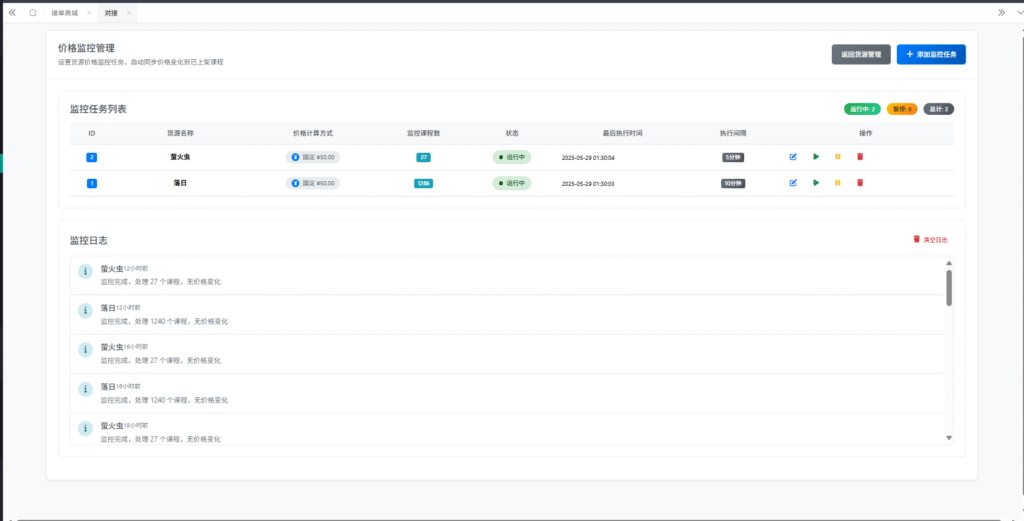This screenshot has height=521, width=1024.
Task: Close the 对接 tab
Action: point(129,12)
